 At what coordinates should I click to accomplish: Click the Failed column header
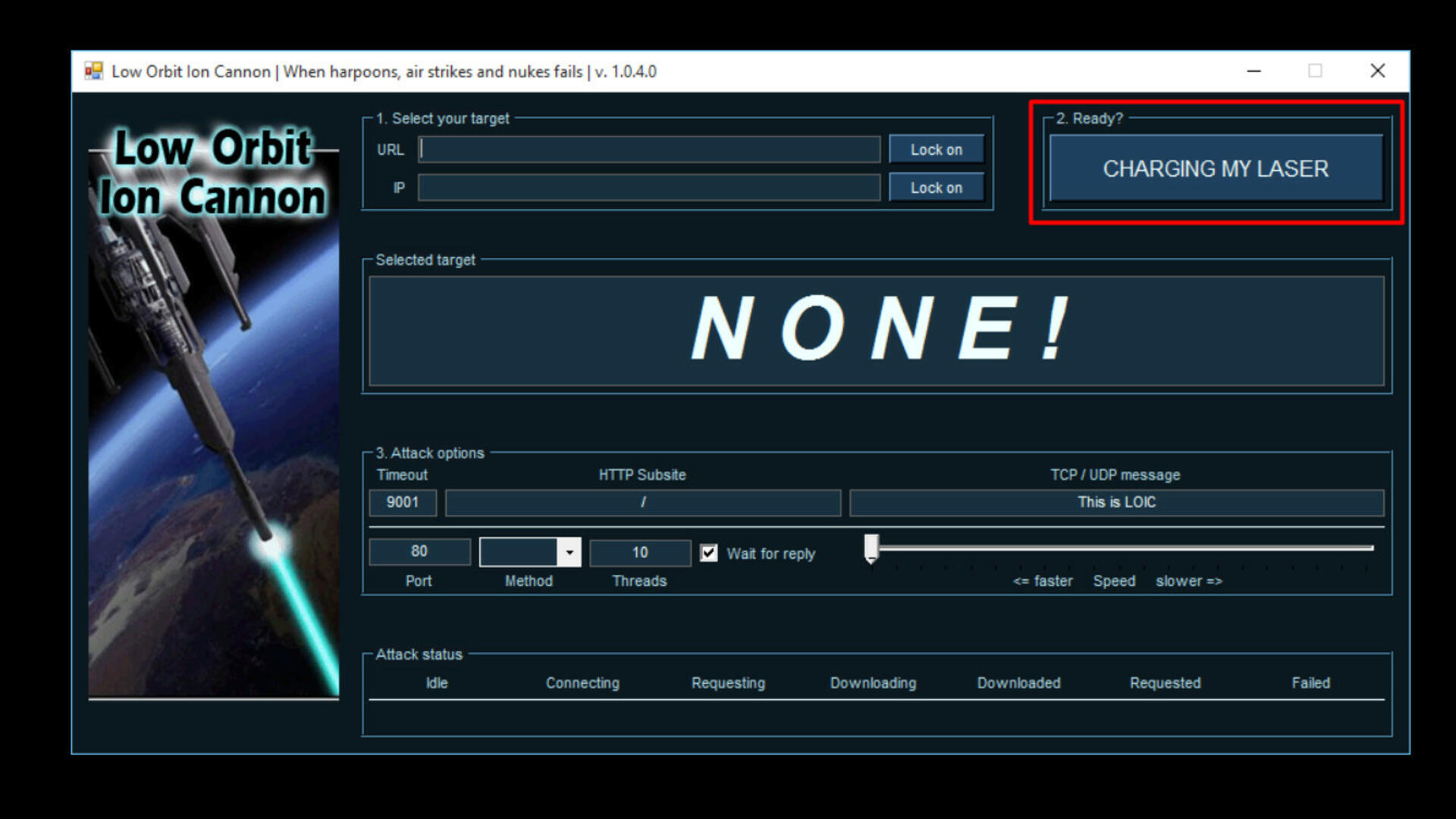1310,682
